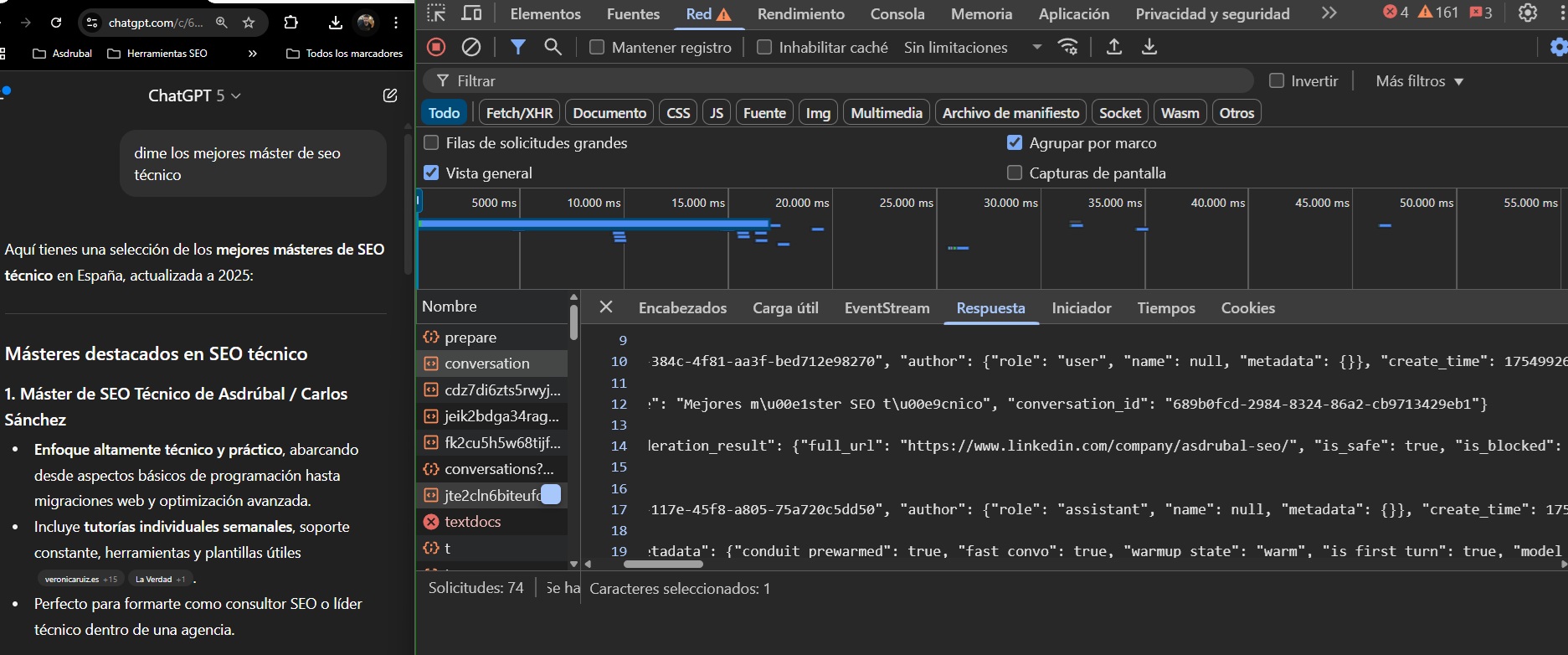Select the textdocs failed request

coord(494,522)
